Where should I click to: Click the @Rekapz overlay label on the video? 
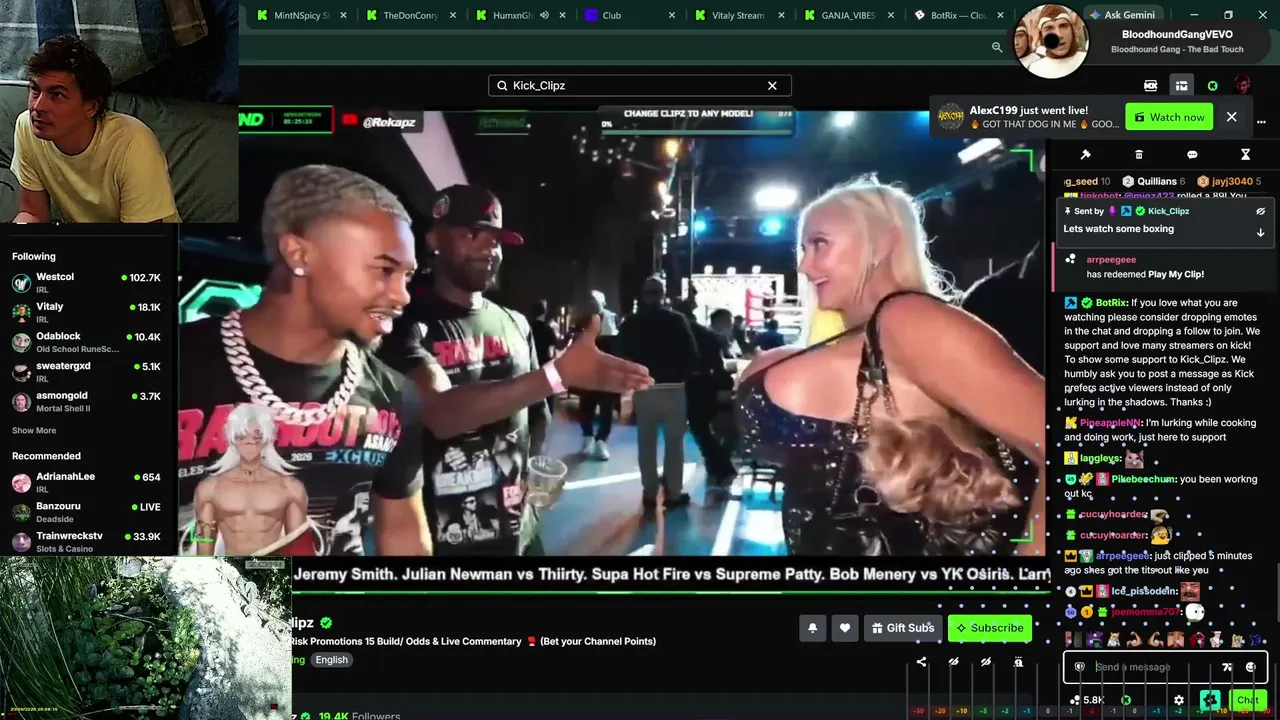point(380,122)
